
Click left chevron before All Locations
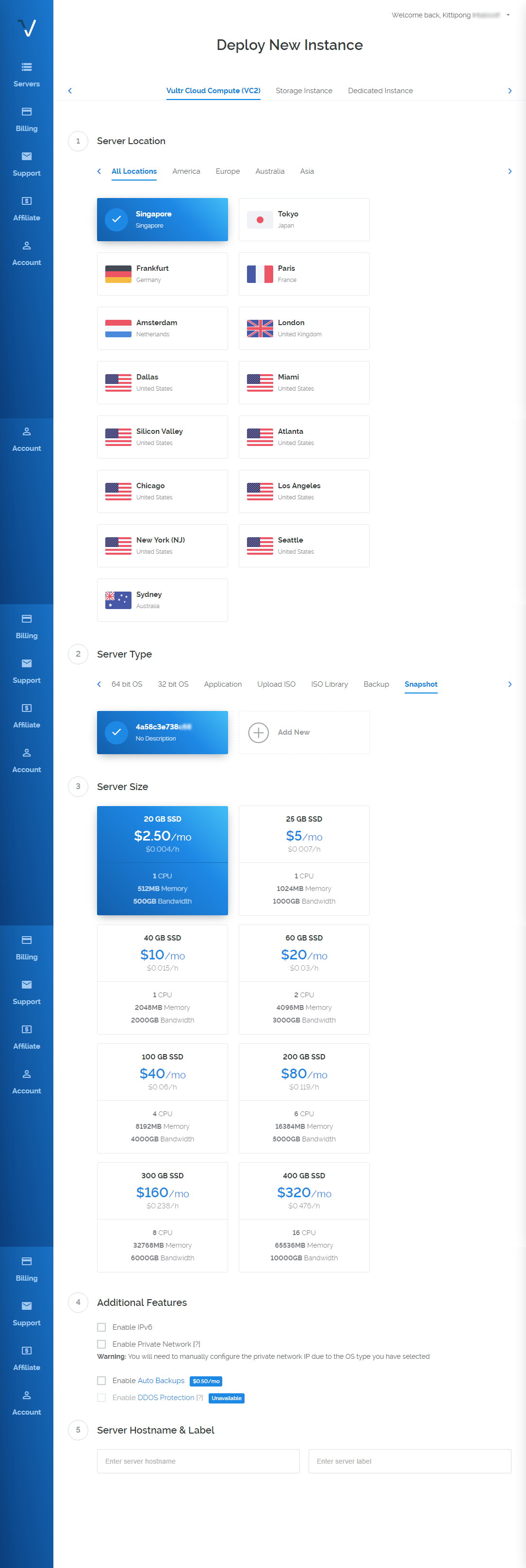point(99,172)
